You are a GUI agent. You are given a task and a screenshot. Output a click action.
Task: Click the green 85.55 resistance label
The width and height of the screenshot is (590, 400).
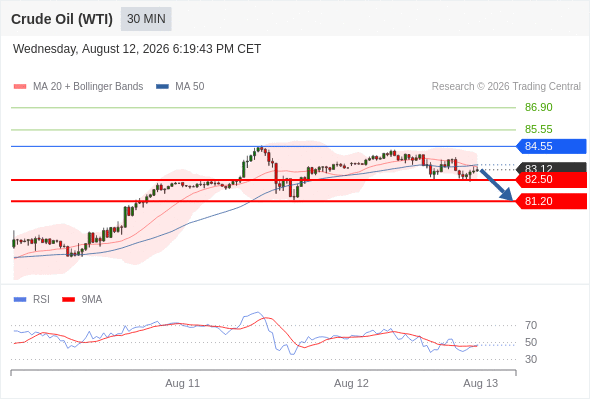[538, 129]
